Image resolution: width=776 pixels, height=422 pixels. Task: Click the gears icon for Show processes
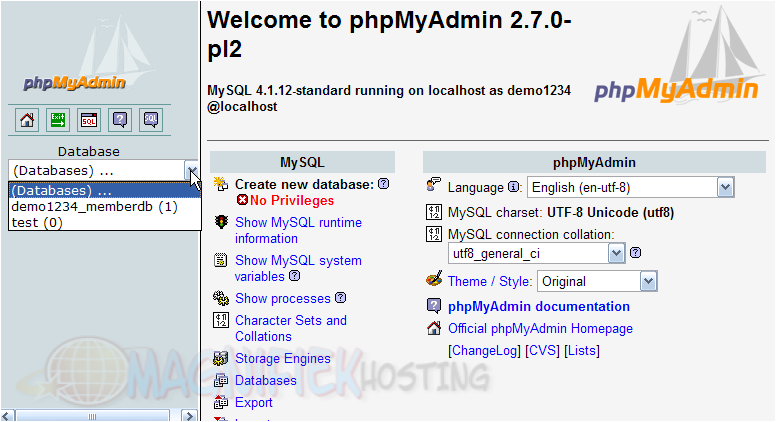click(221, 298)
